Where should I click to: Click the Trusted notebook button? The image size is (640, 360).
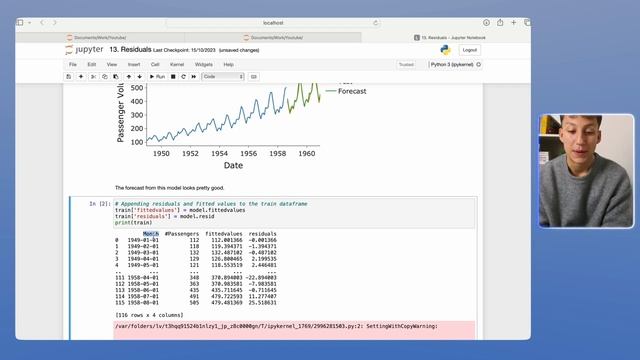tap(406, 64)
